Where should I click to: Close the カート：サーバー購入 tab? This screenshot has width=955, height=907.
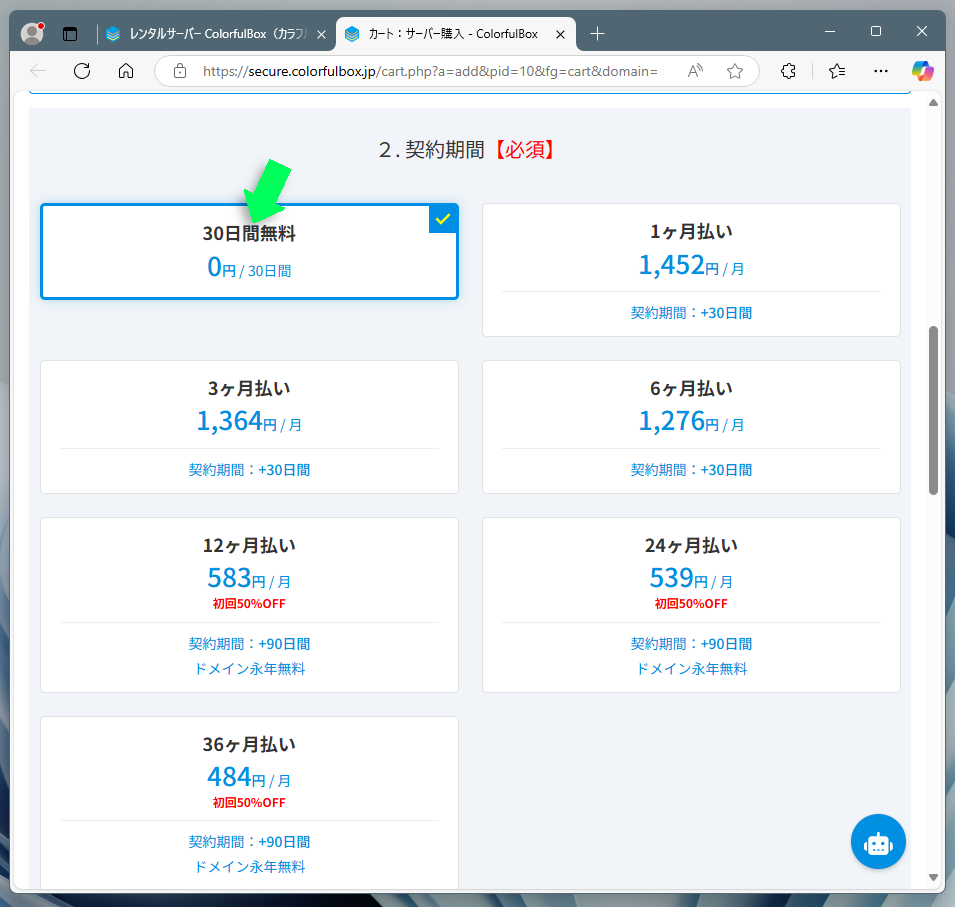[x=560, y=35]
